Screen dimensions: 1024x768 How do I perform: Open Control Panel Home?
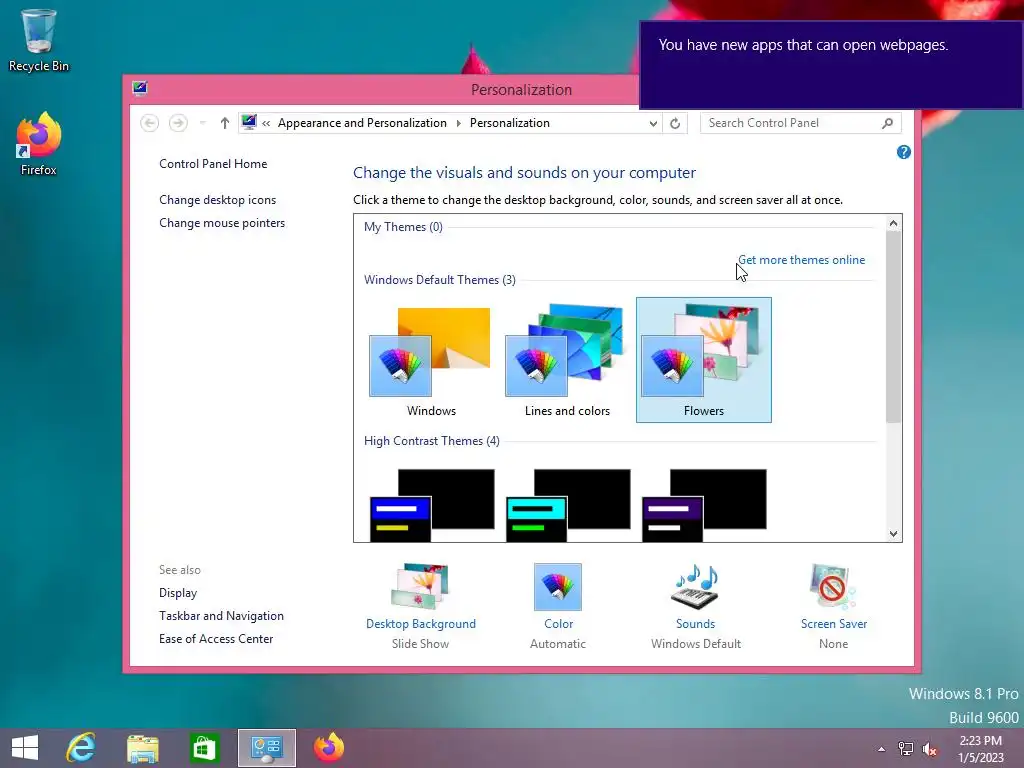(213, 164)
